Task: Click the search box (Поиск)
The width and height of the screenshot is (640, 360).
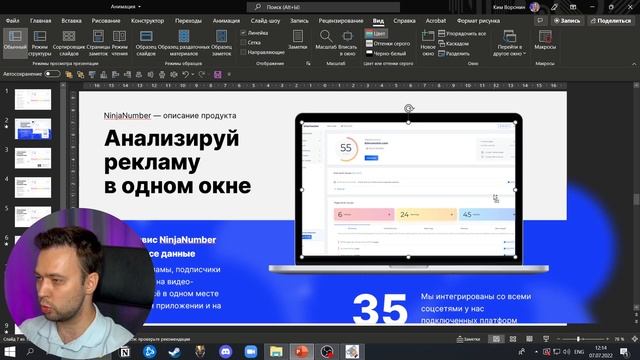Action: coord(323,7)
